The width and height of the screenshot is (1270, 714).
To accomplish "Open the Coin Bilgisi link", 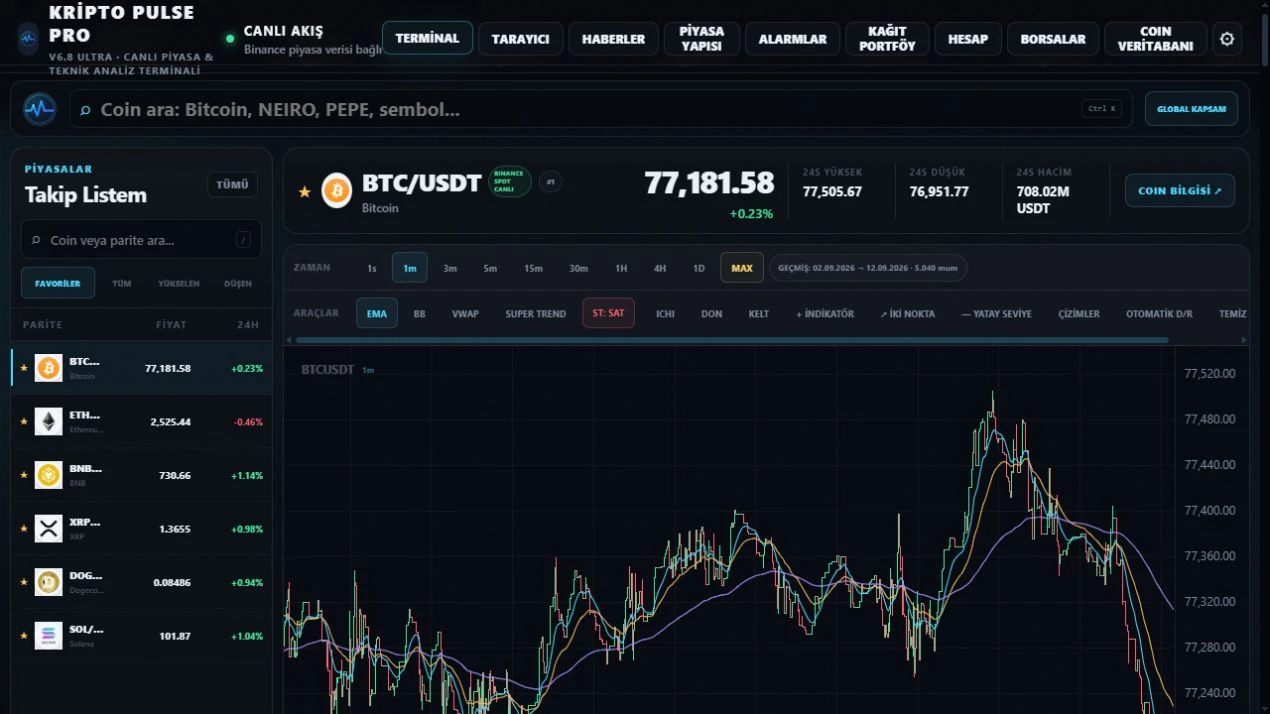I will [x=1180, y=190].
